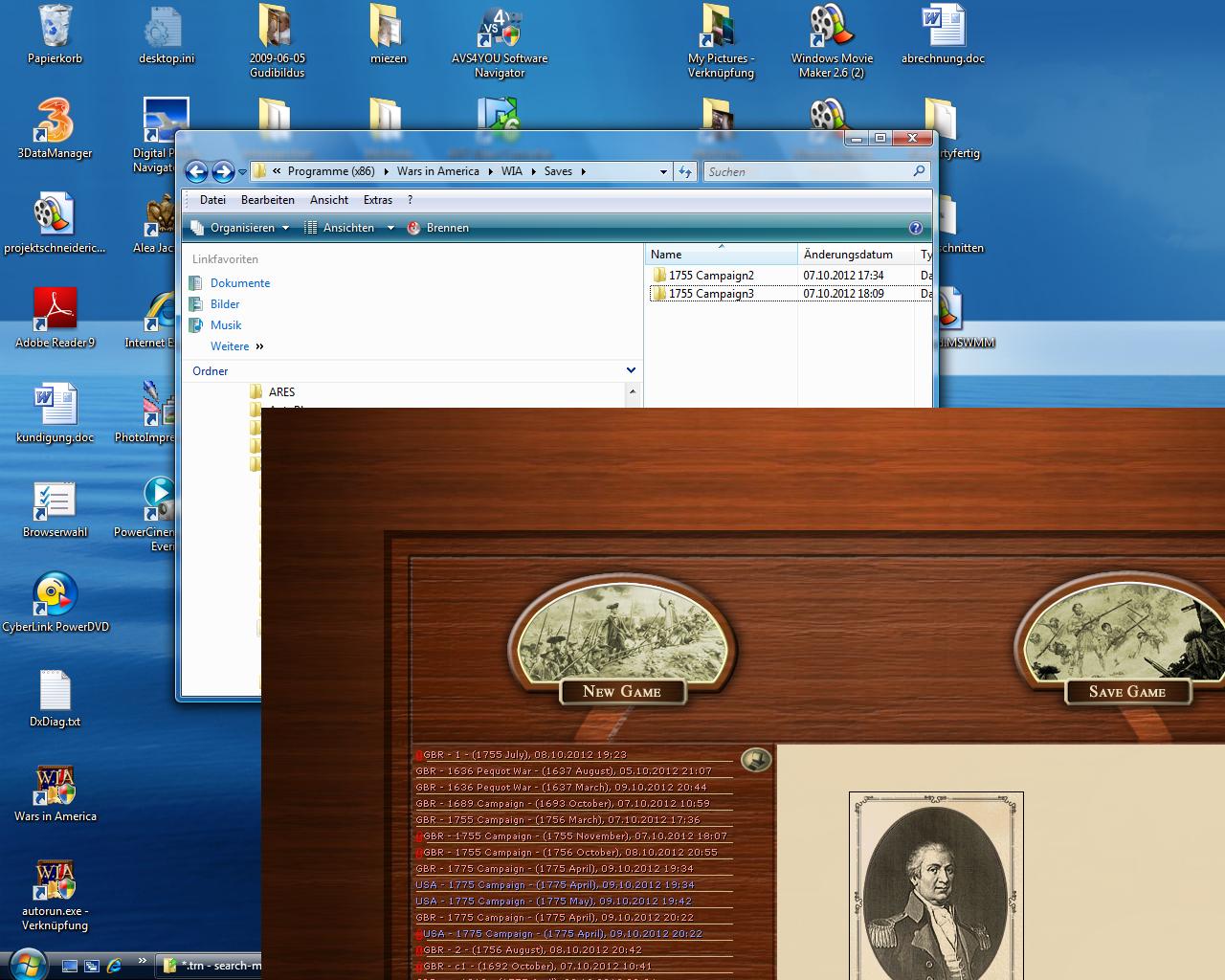The width and height of the screenshot is (1225, 980).
Task: Open the Organisieren dropdown menu
Action: [241, 228]
